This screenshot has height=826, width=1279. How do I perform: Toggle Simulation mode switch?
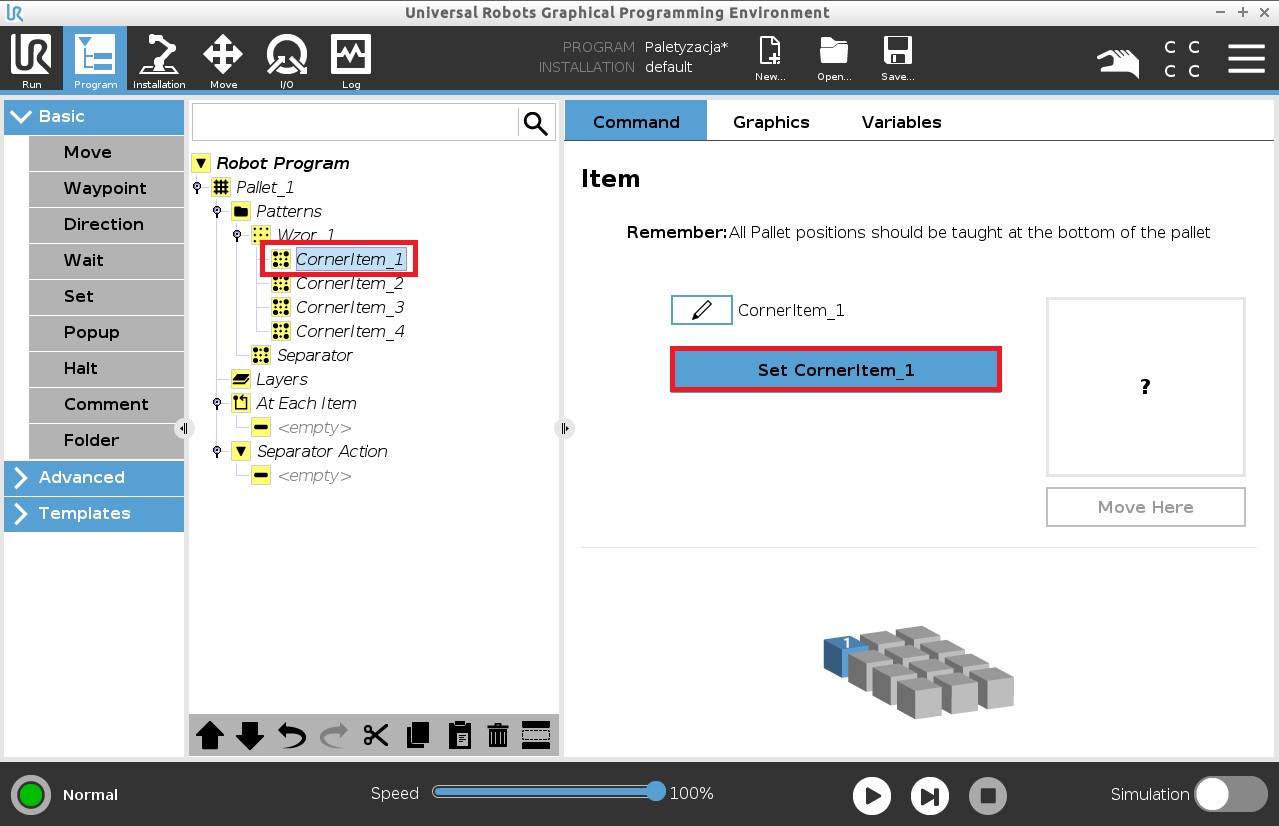1231,795
